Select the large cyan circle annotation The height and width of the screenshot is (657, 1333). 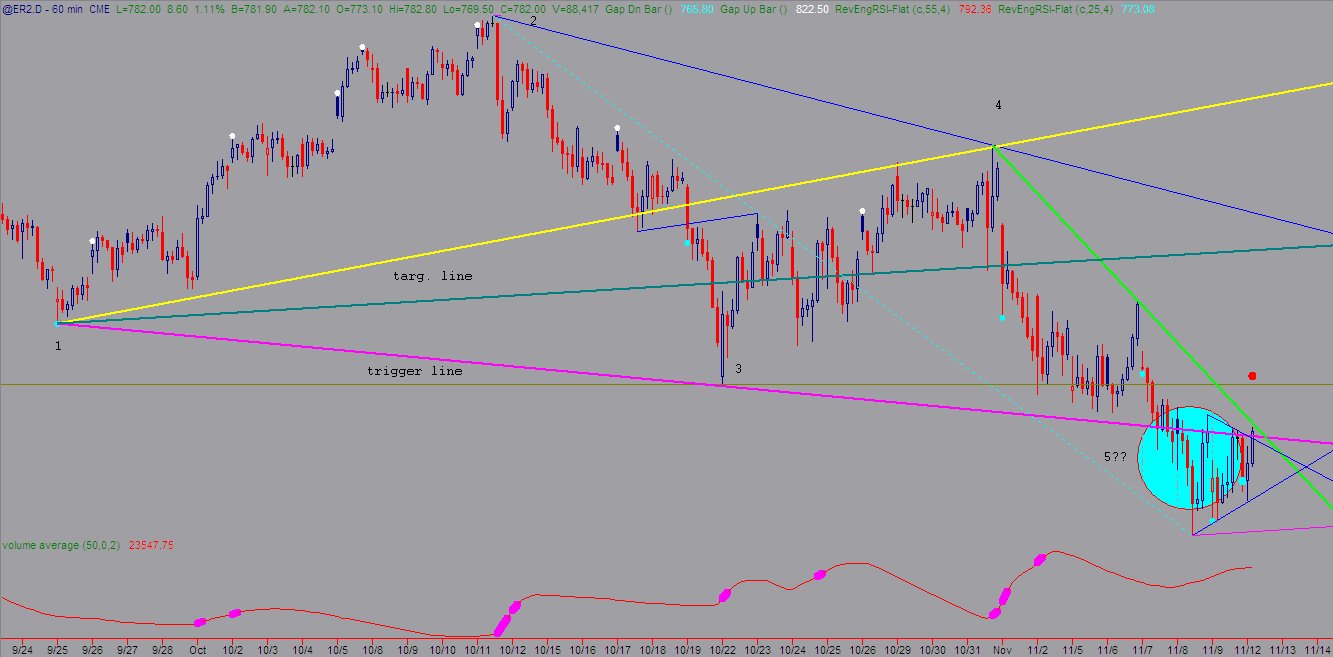point(1190,456)
